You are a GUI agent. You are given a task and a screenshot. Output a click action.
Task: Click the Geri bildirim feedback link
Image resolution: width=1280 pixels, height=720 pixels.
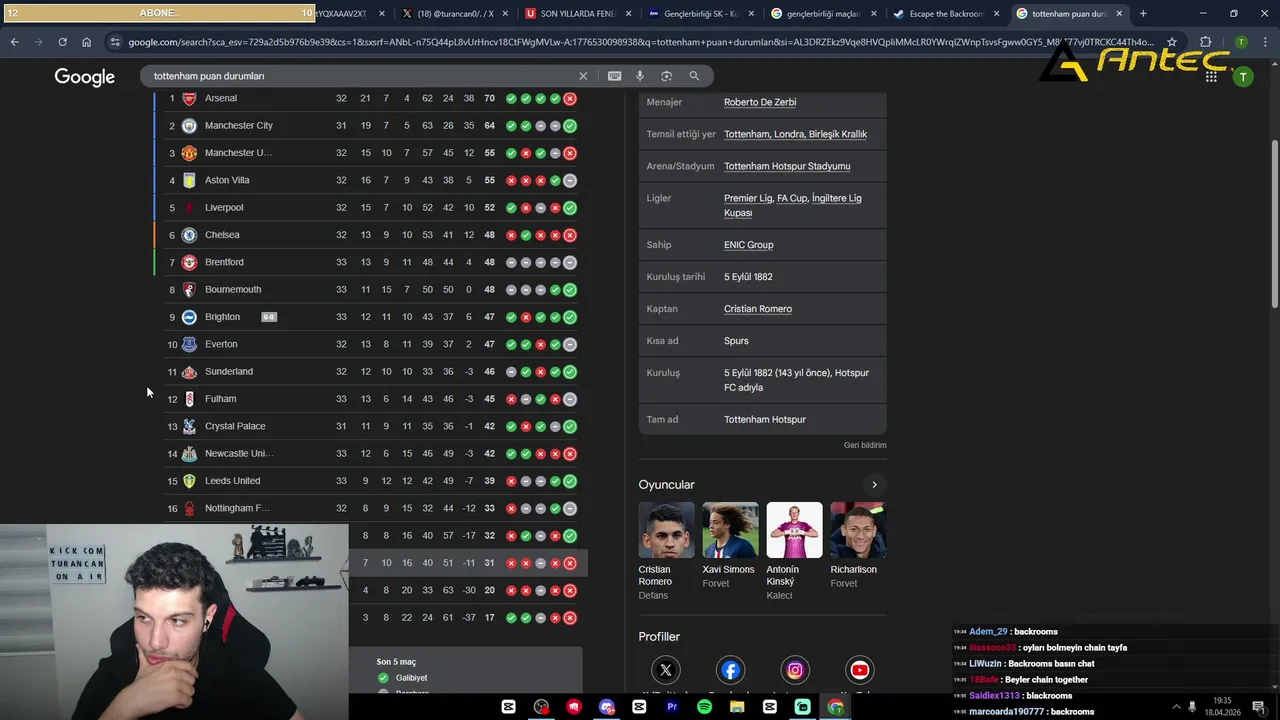click(865, 445)
